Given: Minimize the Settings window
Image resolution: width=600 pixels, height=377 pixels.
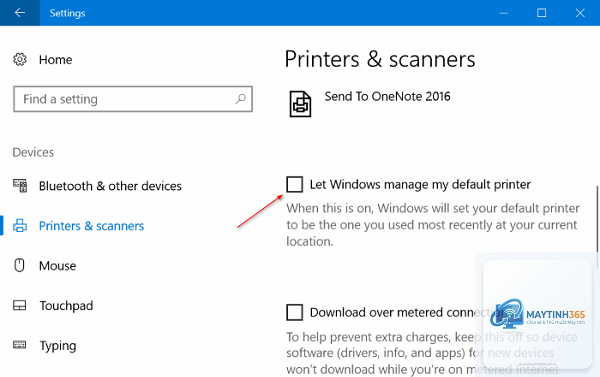Looking at the screenshot, I should (x=504, y=13).
